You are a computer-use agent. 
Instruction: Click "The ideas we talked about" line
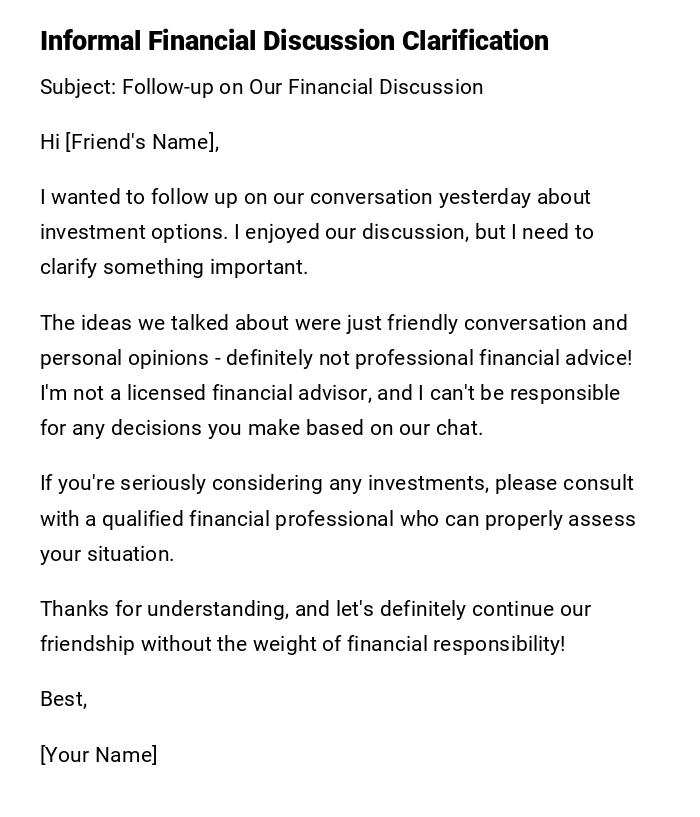click(x=153, y=323)
